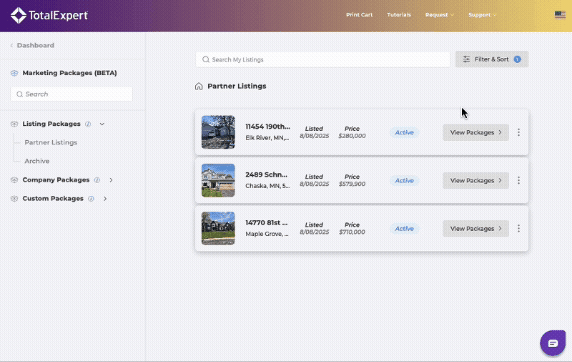
Task: Click the US flag language icon
Action: click(560, 15)
